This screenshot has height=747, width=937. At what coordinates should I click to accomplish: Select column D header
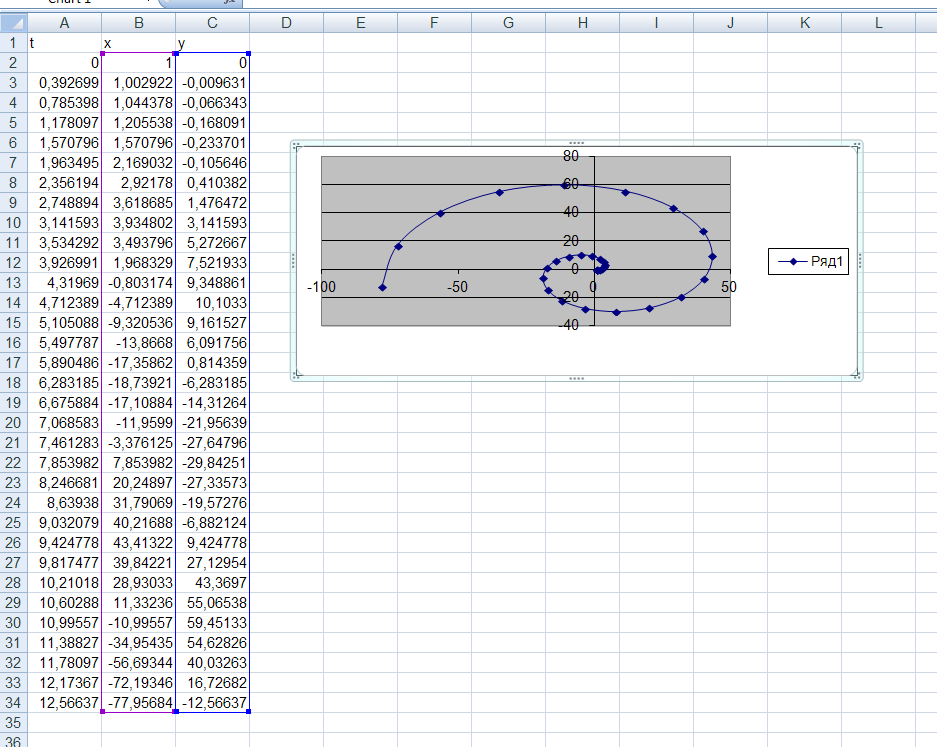(286, 23)
